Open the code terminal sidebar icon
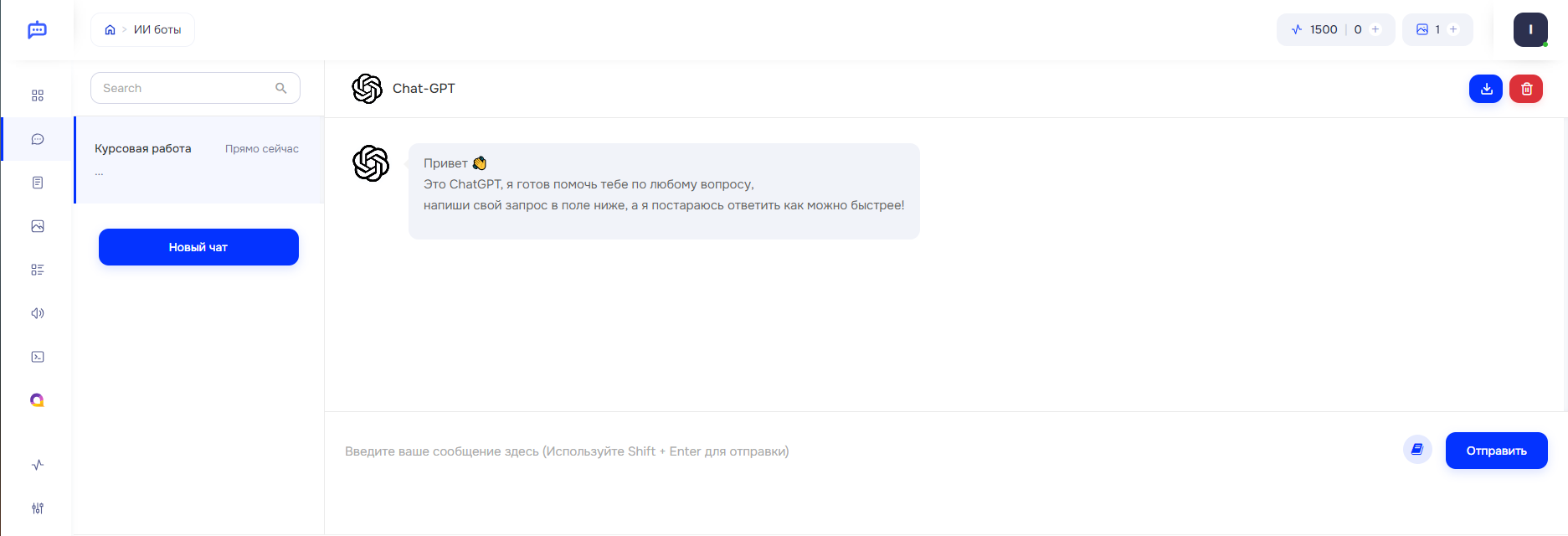Screen dimensions: 1568x536 38,357
